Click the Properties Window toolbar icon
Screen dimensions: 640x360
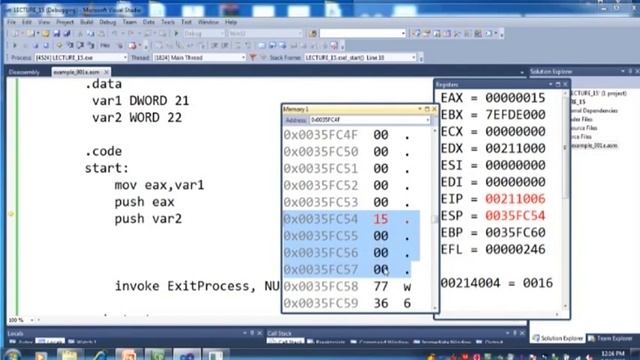(427, 34)
